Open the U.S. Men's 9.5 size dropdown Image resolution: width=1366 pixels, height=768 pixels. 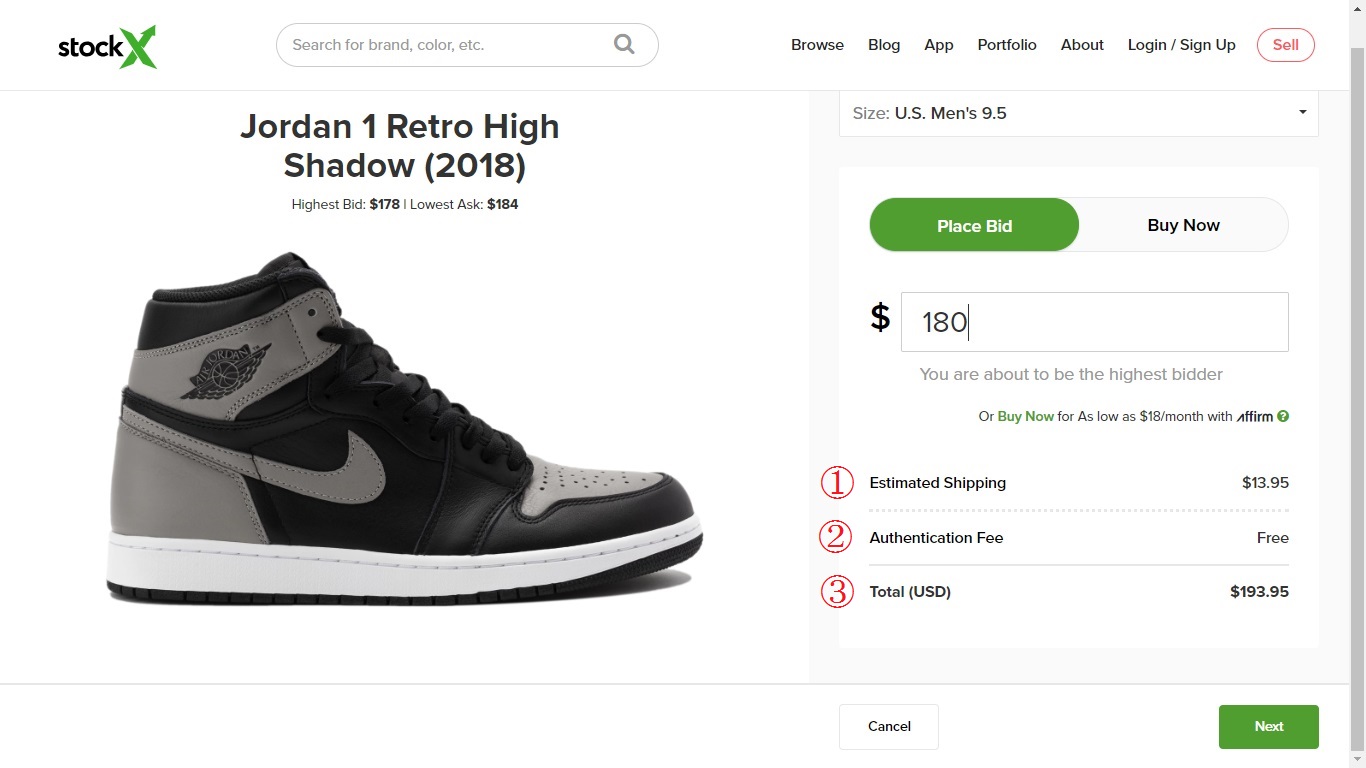coord(1078,113)
